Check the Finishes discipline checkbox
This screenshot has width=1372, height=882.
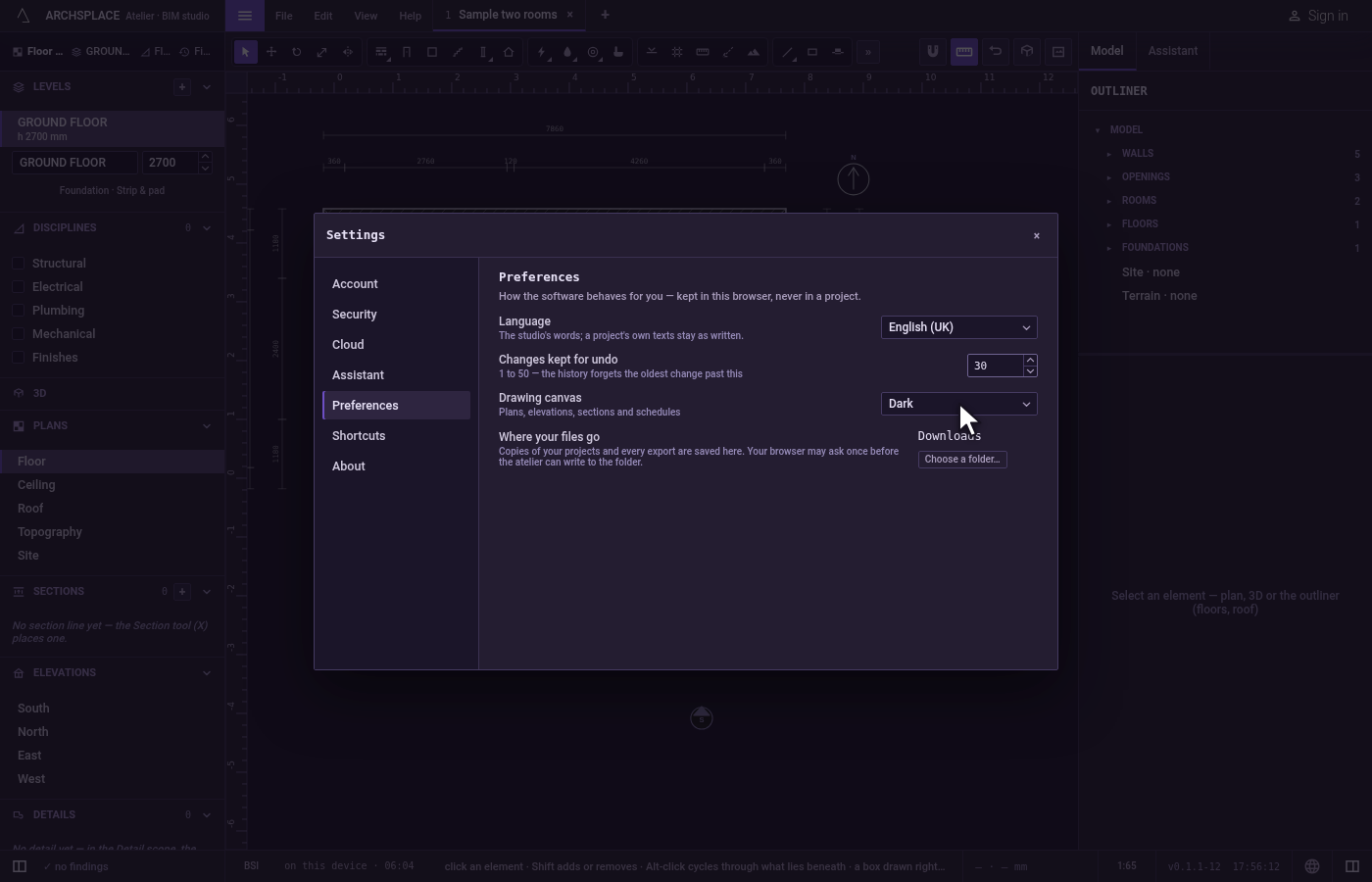point(18,358)
